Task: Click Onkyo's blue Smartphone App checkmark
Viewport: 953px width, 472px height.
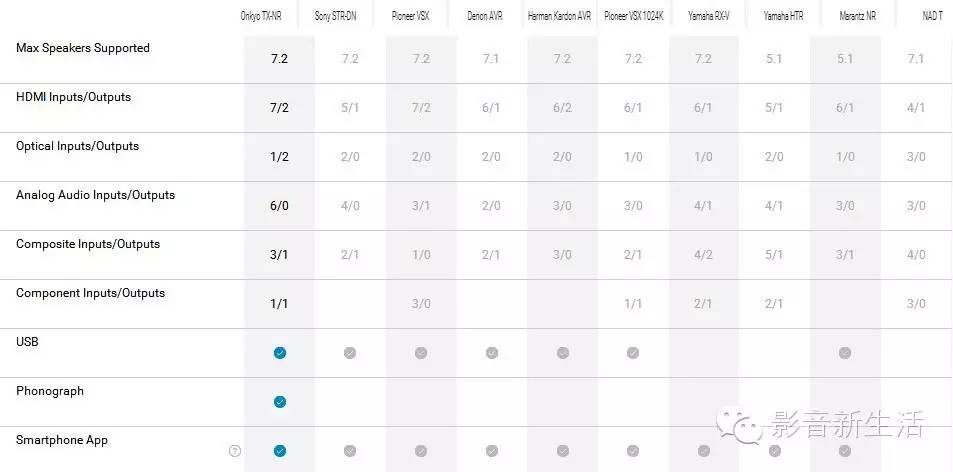Action: 280,451
